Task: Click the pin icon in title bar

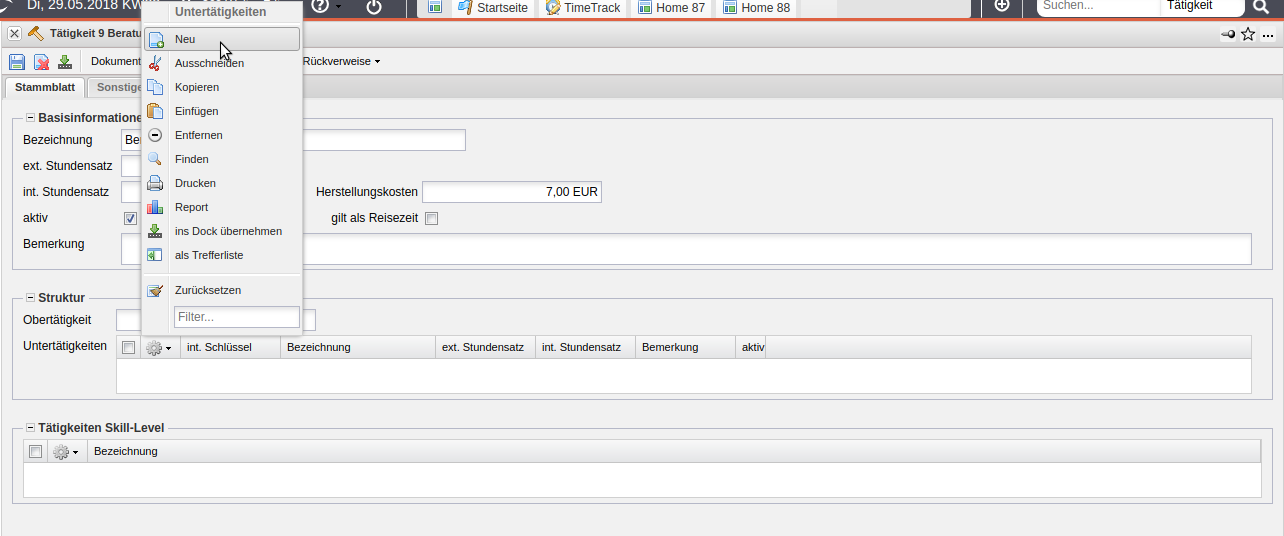Action: (x=1227, y=34)
